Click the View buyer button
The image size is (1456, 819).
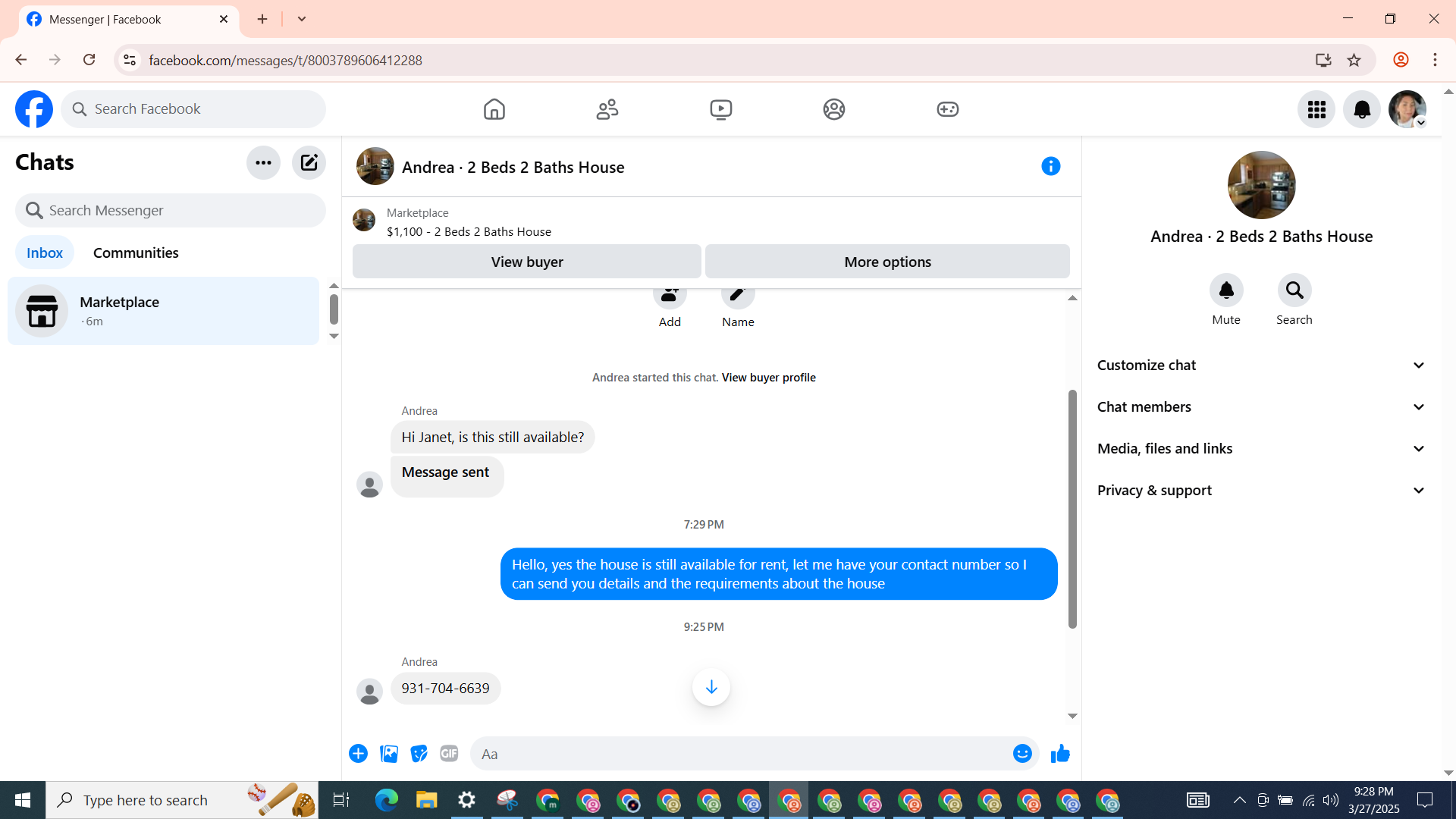(527, 262)
